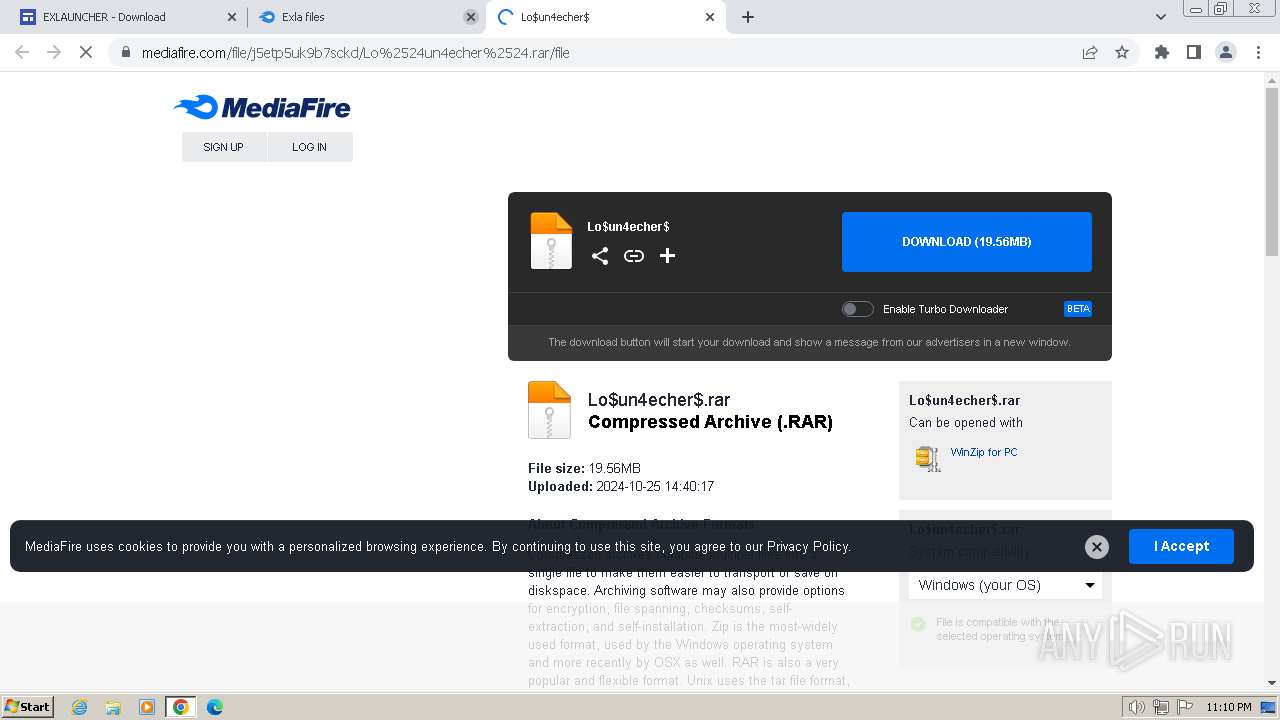Switch to Exla files tab

click(x=366, y=17)
